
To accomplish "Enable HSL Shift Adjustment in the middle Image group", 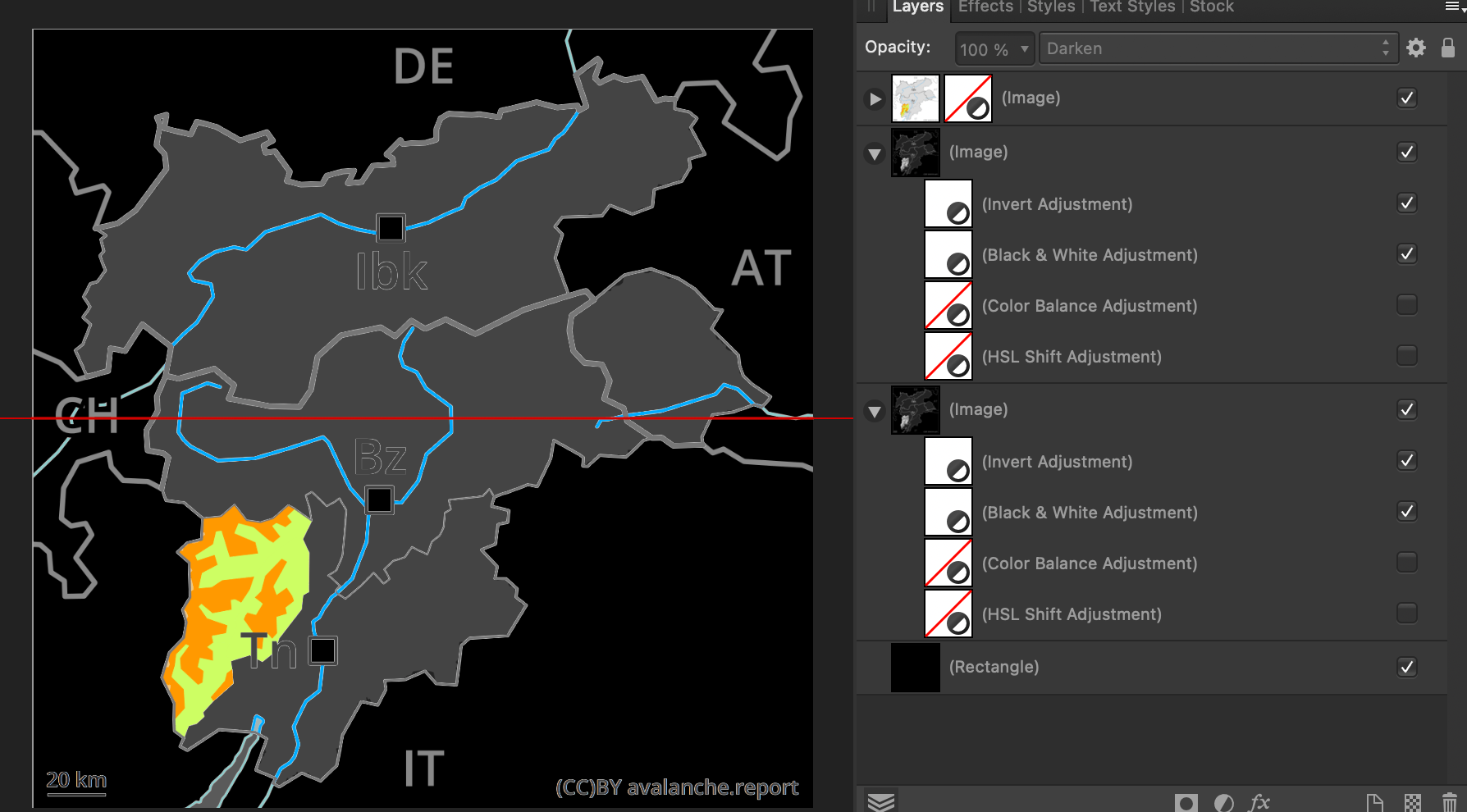I will 1407,355.
